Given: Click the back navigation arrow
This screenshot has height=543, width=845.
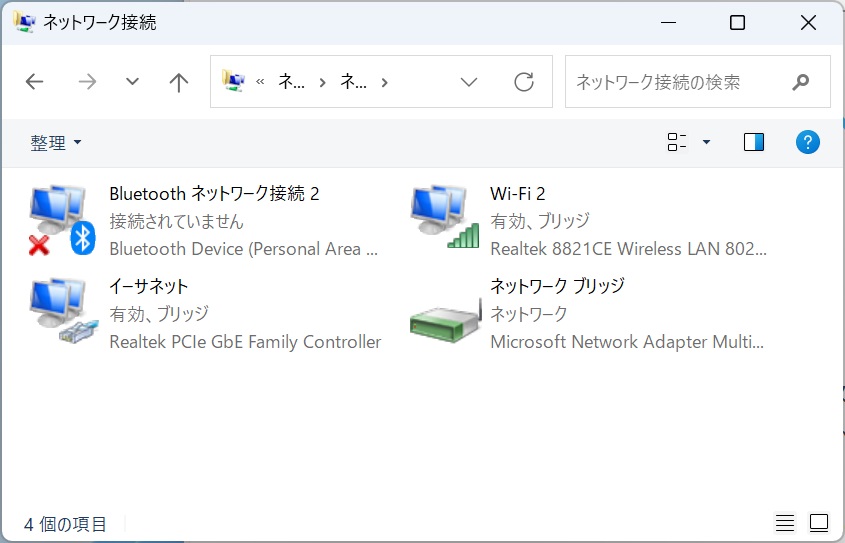Looking at the screenshot, I should (x=35, y=82).
